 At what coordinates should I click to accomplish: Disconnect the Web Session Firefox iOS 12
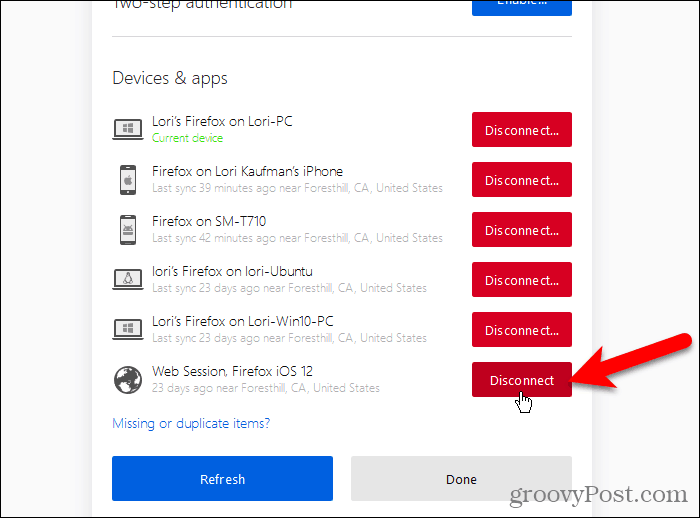[522, 380]
